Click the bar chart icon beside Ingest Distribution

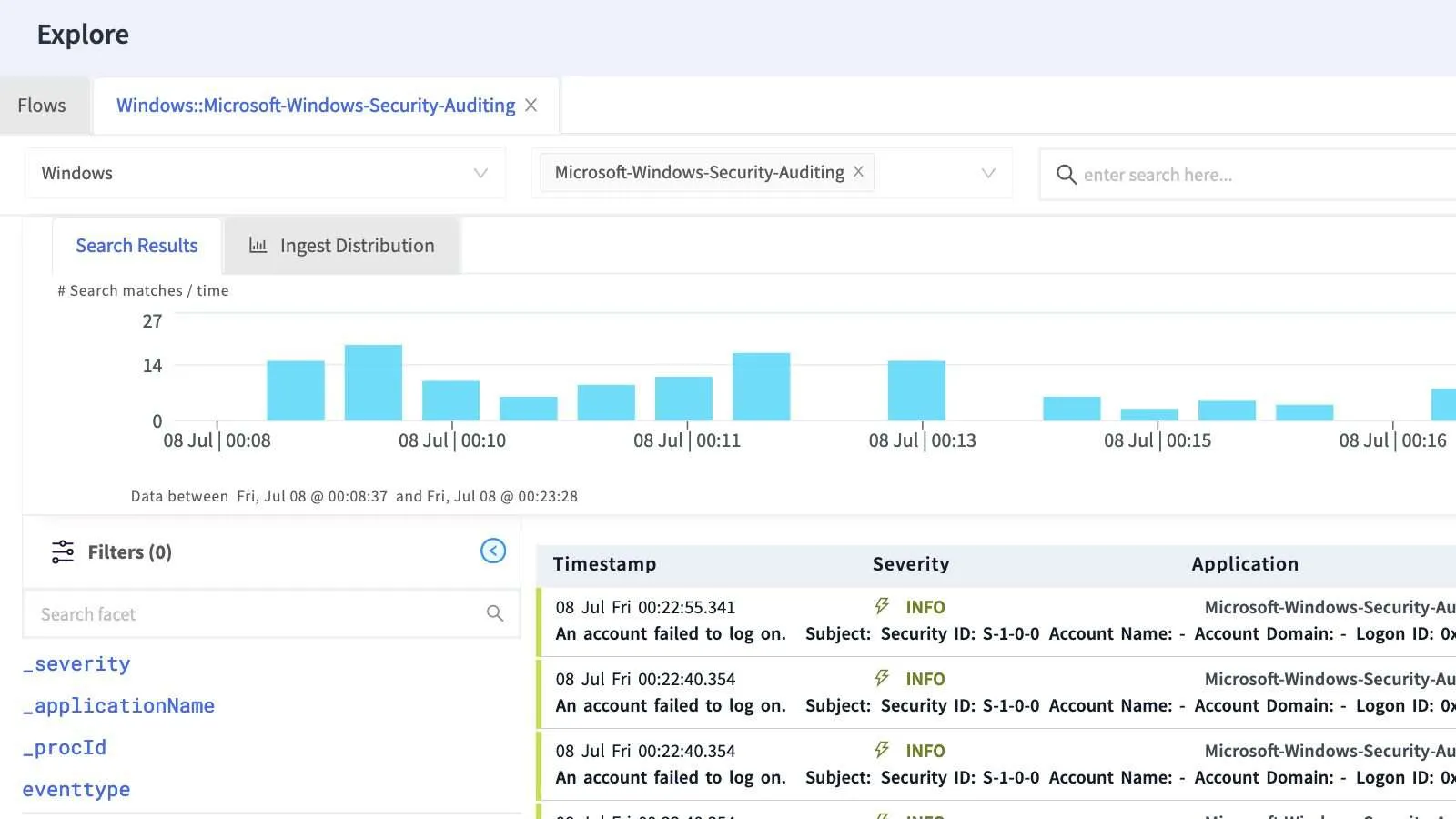click(x=258, y=246)
